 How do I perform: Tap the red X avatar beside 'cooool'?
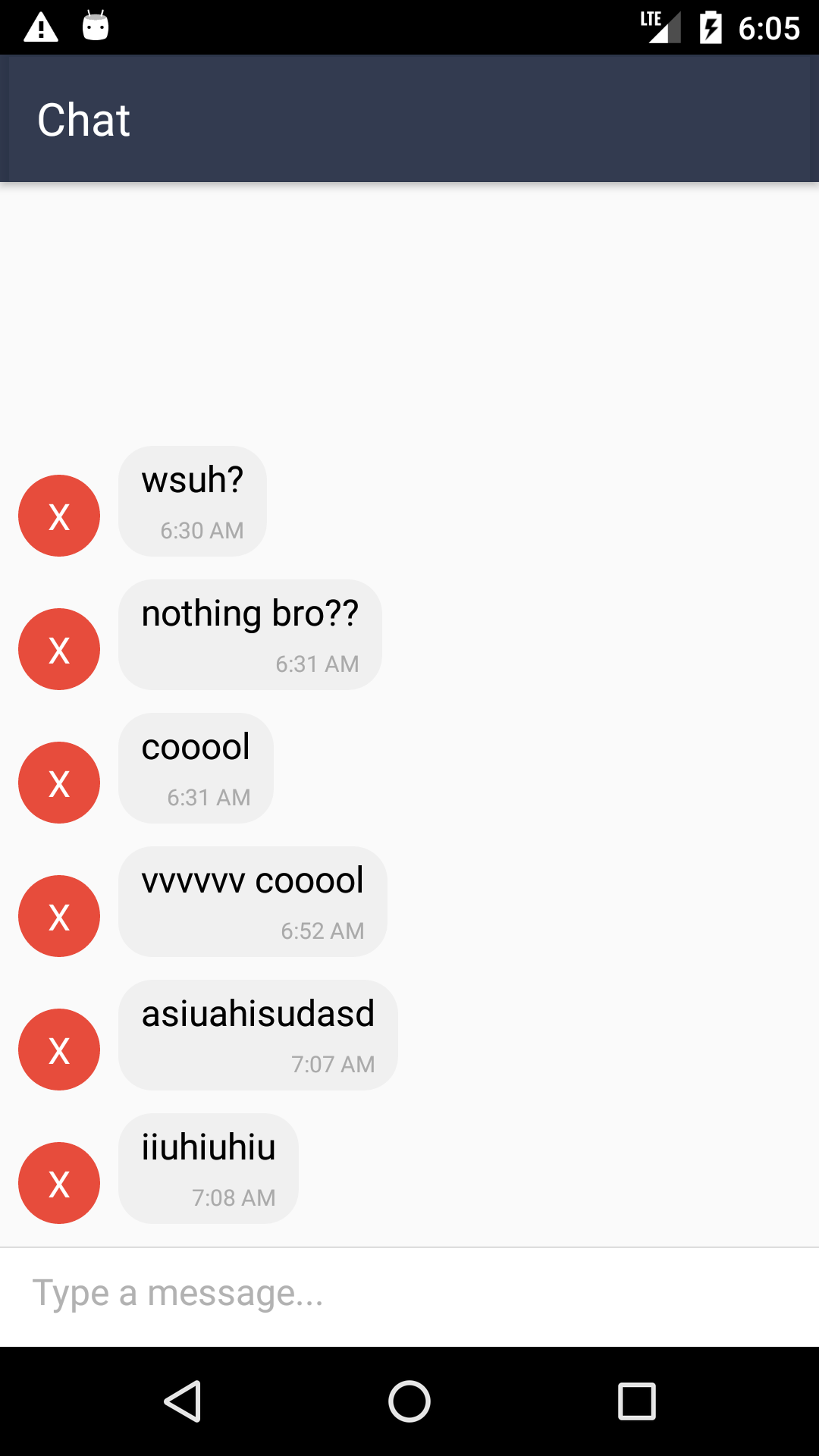click(x=59, y=783)
